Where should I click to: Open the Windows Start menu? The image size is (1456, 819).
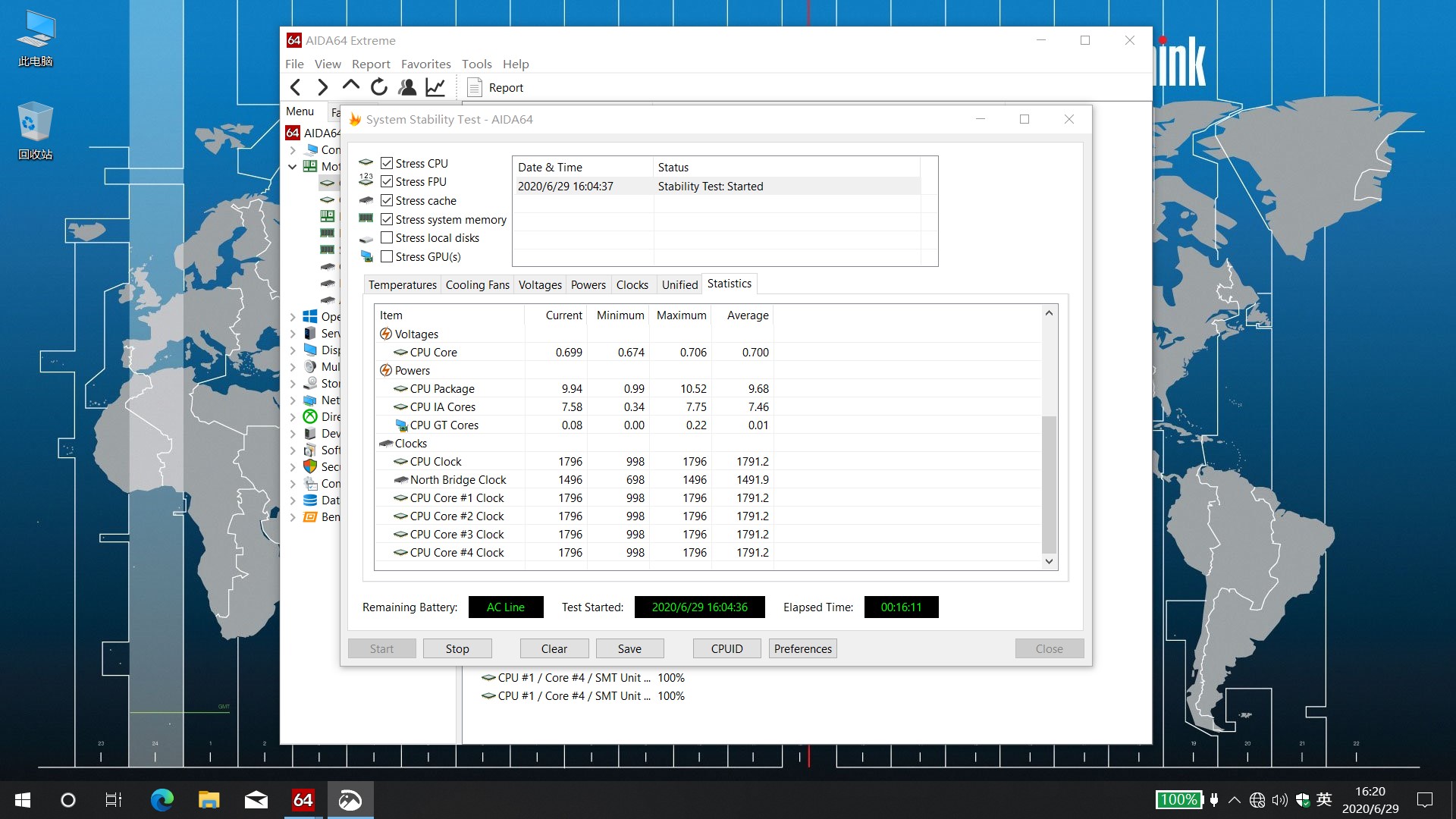point(23,800)
